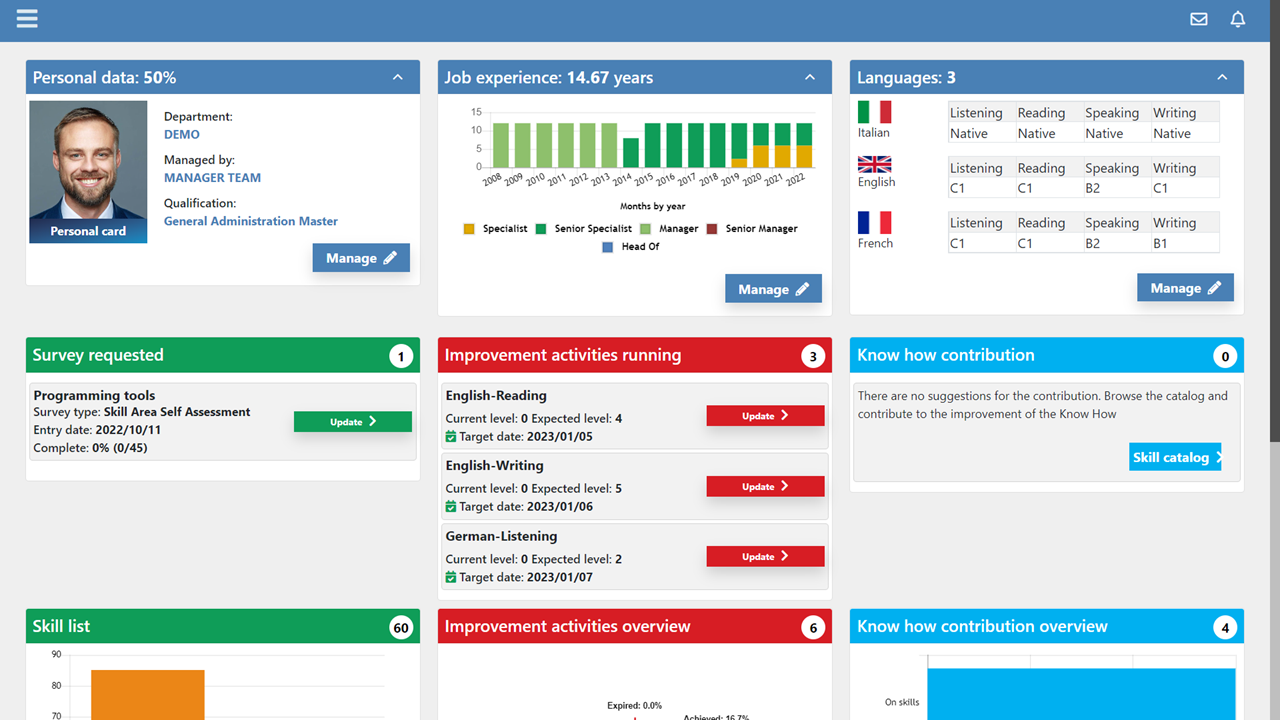Open the hamburger navigation menu
This screenshot has width=1280, height=720.
(27, 19)
